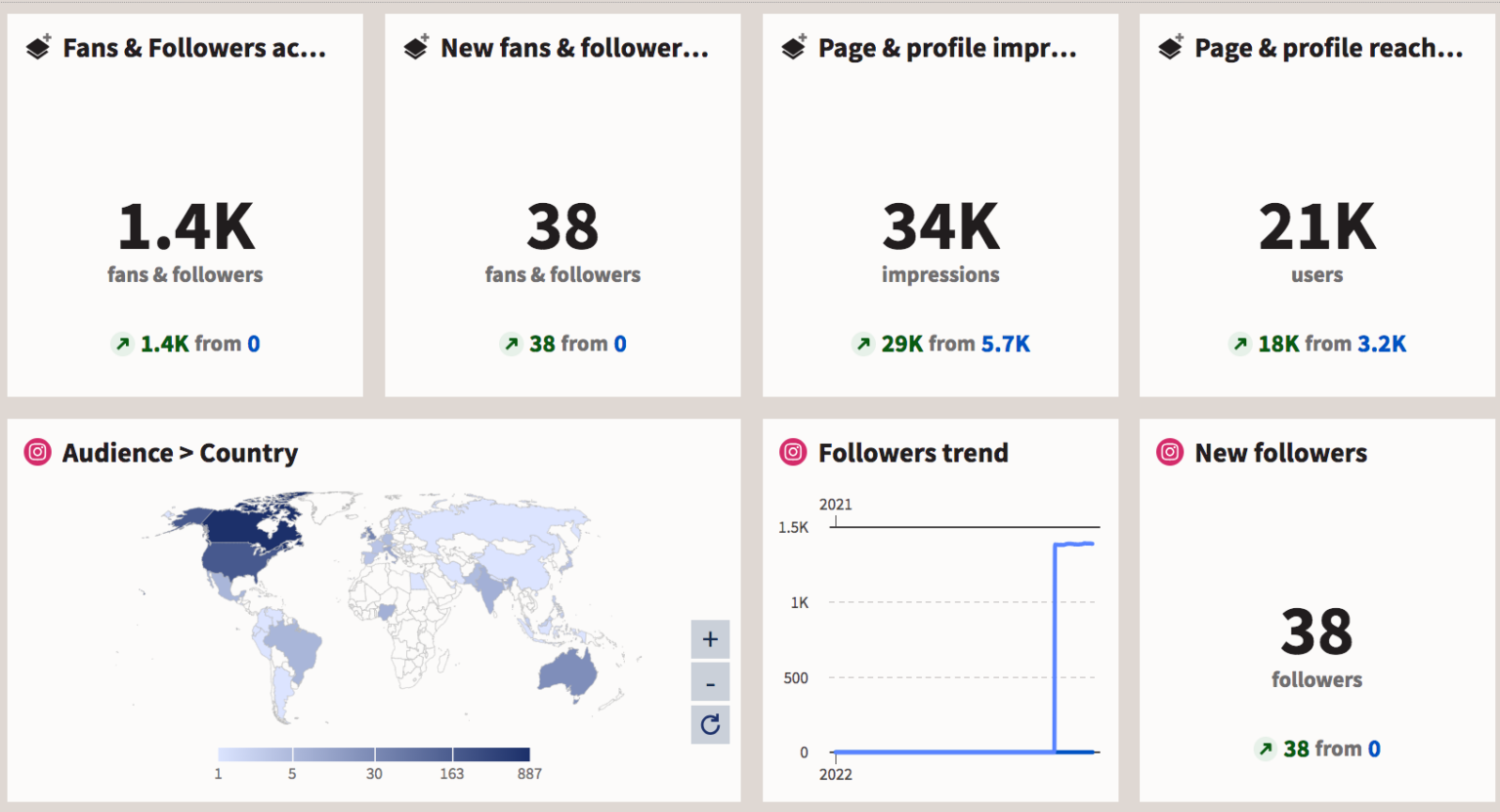
Task: Zoom in on the world map
Action: pos(710,639)
